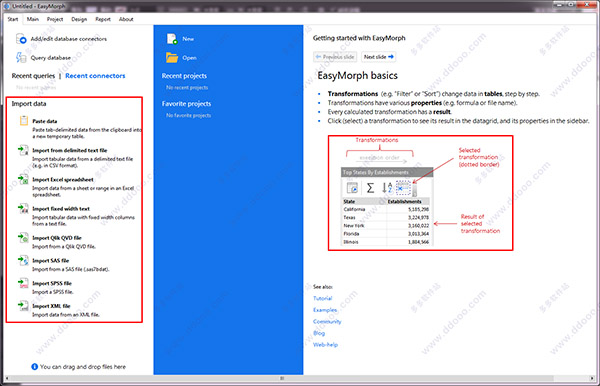Click the Add/edit database connectors icon
600x386 pixels.
click(21, 39)
